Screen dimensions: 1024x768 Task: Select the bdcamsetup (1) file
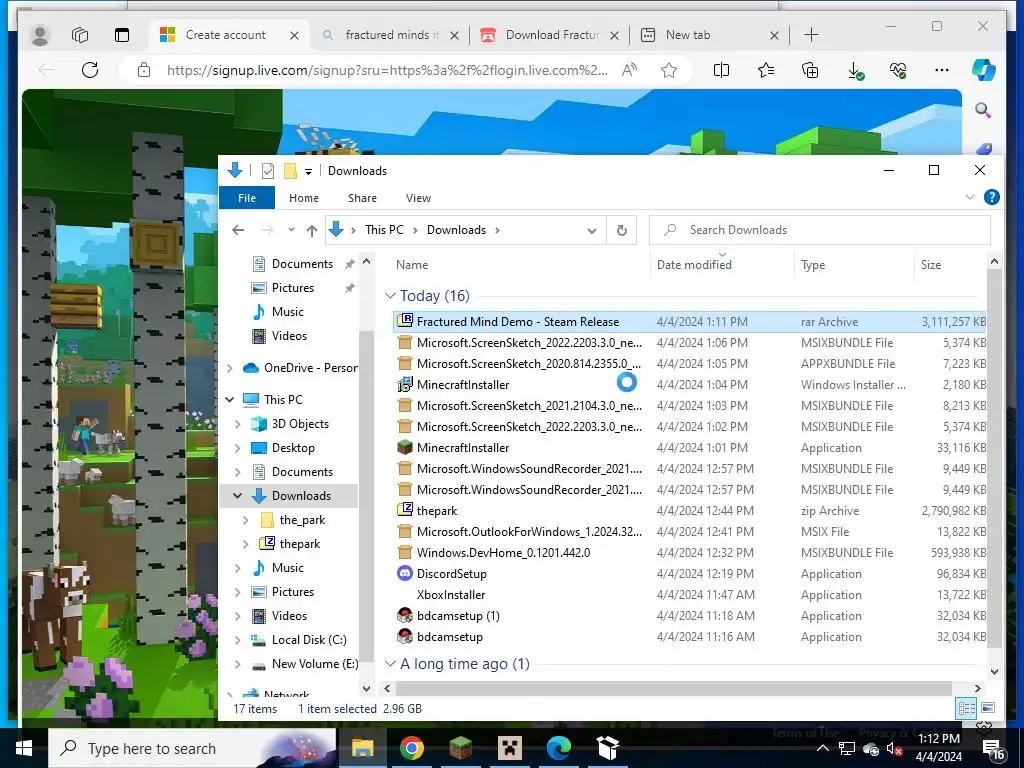point(689,616)
